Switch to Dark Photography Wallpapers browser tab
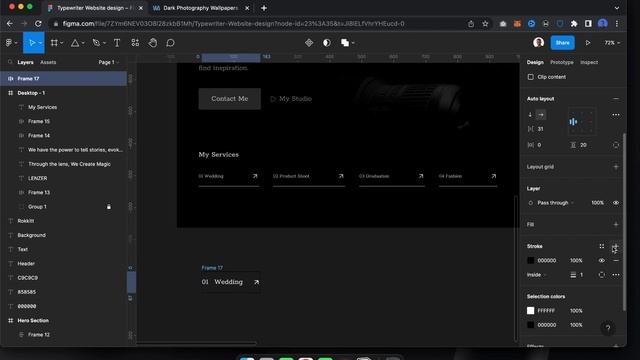 pos(200,8)
